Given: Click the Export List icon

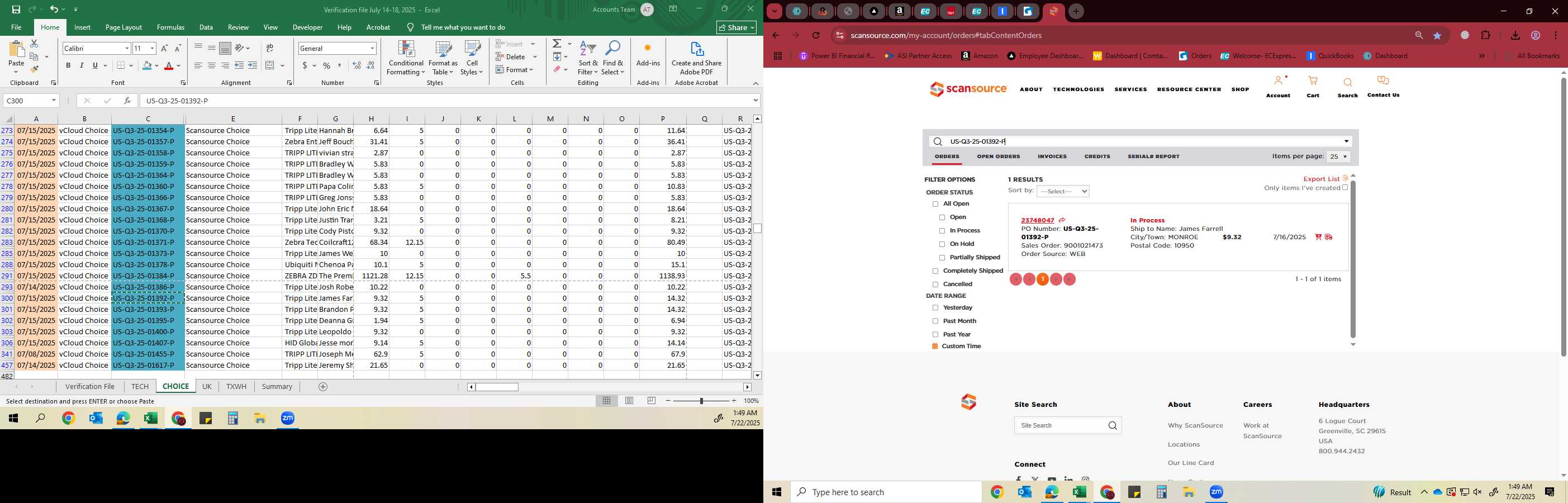Looking at the screenshot, I should (x=1345, y=178).
